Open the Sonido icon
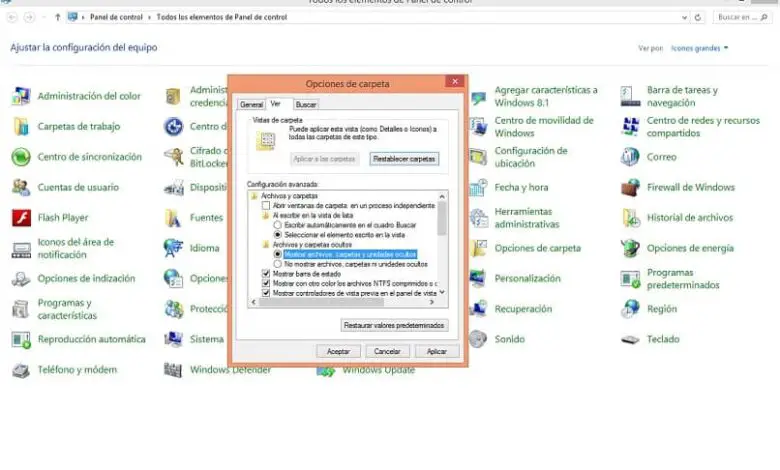 (478, 339)
